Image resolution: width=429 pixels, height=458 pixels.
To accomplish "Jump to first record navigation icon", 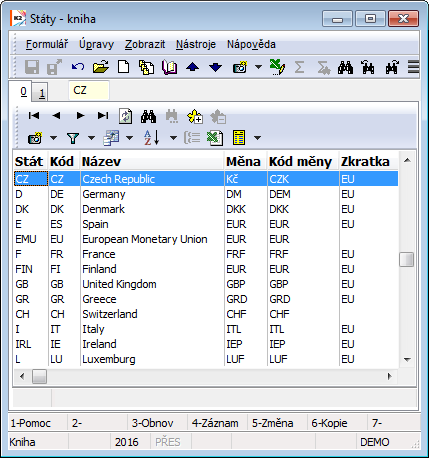I will [x=34, y=116].
